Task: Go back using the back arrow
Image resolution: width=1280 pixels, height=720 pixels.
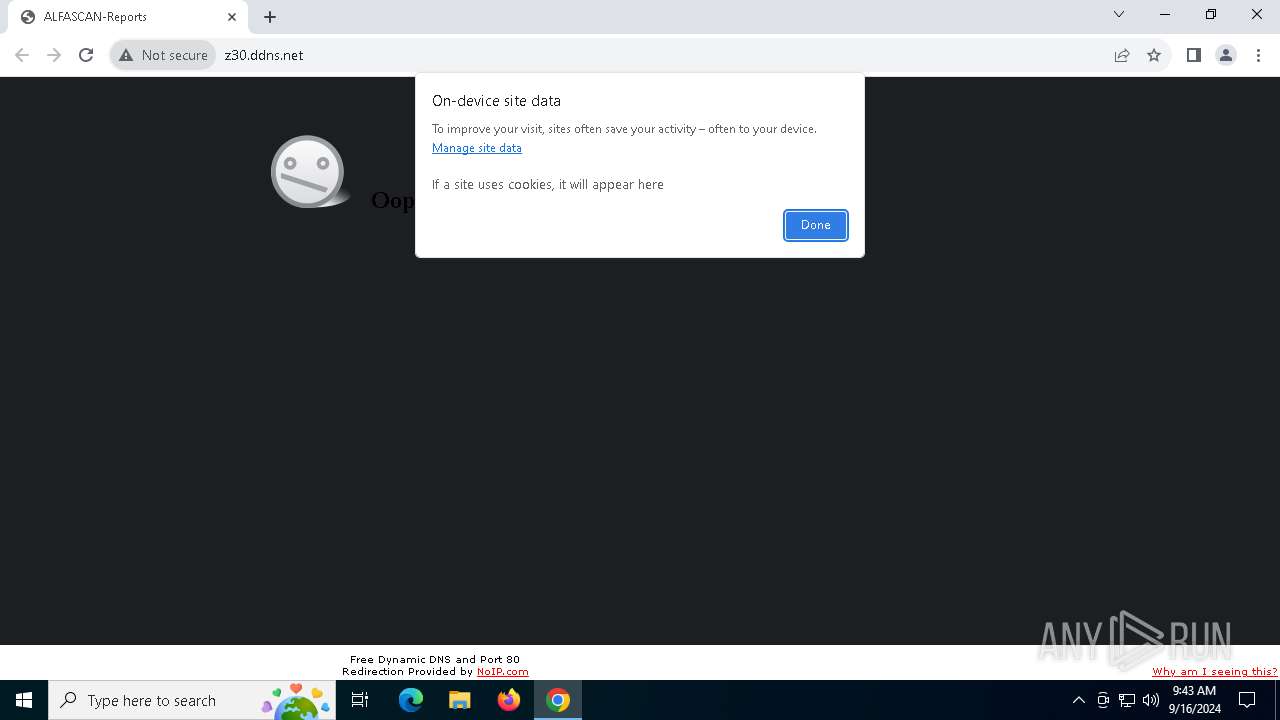Action: [x=22, y=55]
